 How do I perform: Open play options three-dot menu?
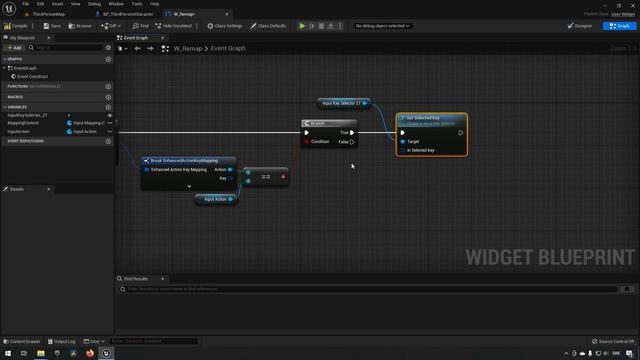(340, 26)
